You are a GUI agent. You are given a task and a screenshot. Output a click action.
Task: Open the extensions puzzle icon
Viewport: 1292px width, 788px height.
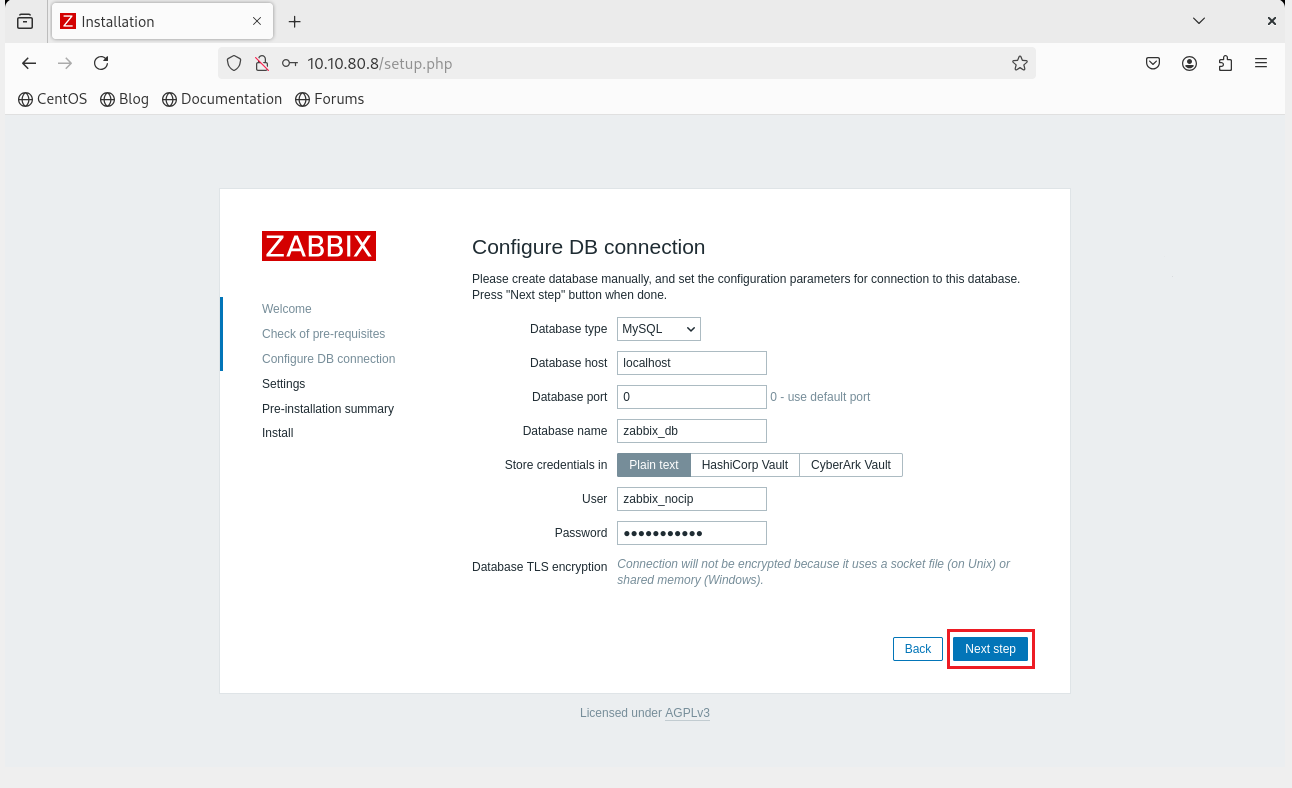[x=1225, y=63]
